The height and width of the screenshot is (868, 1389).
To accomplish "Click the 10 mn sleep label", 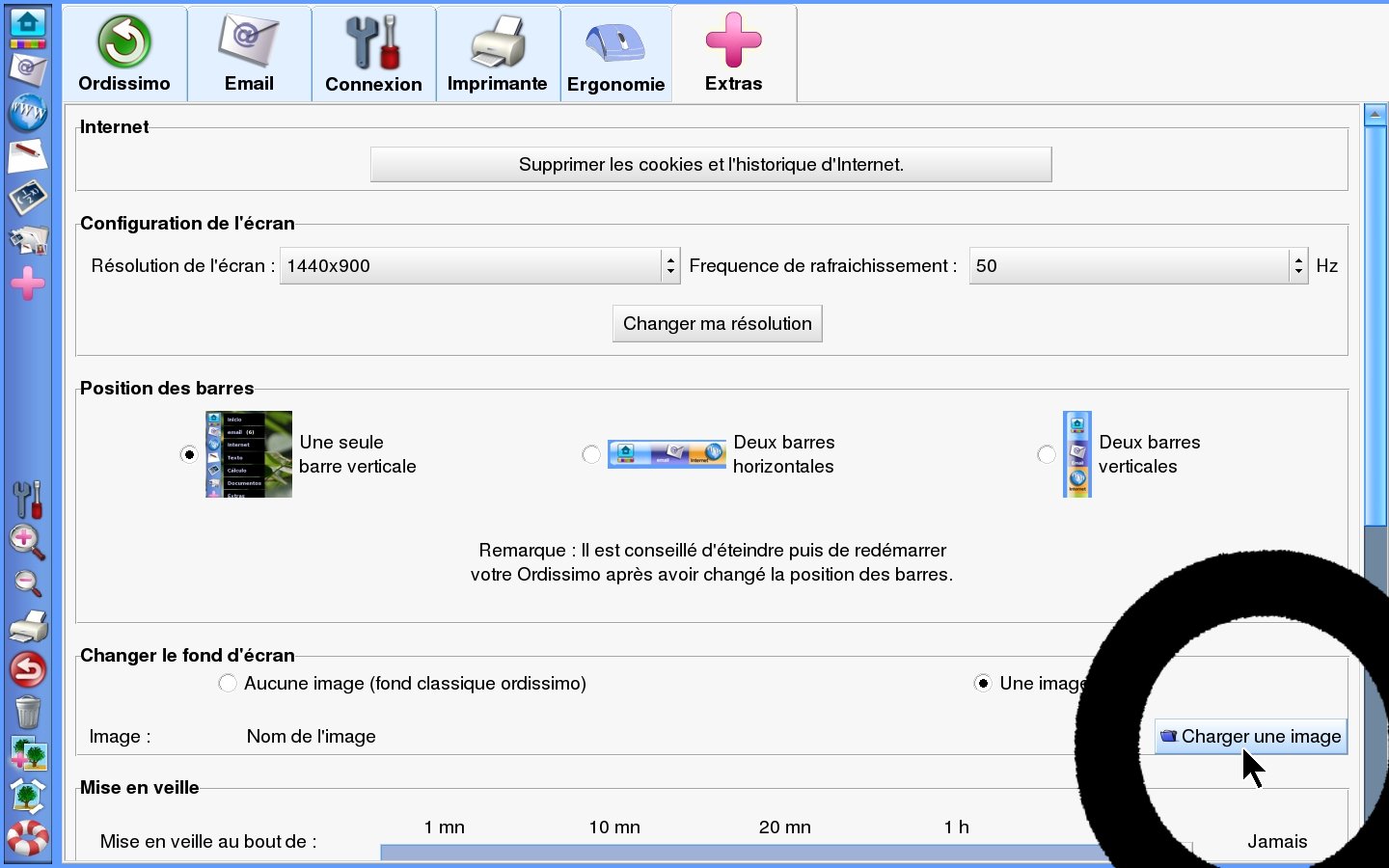I will [614, 827].
